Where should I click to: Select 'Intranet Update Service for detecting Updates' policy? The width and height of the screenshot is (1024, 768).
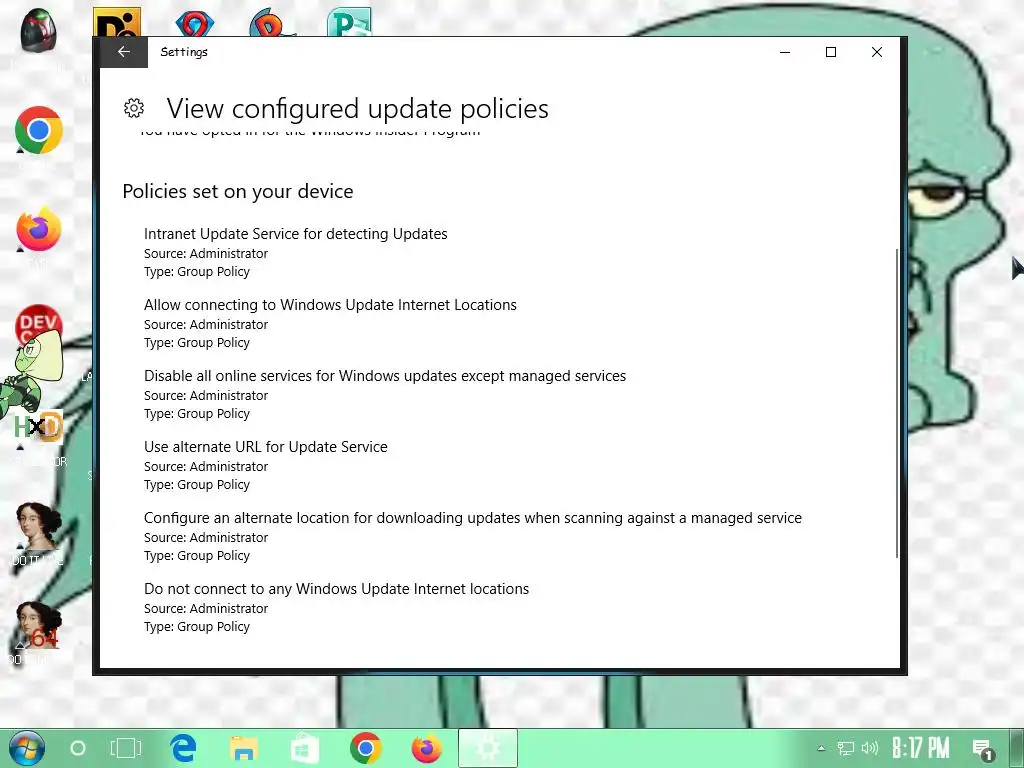[x=295, y=234]
